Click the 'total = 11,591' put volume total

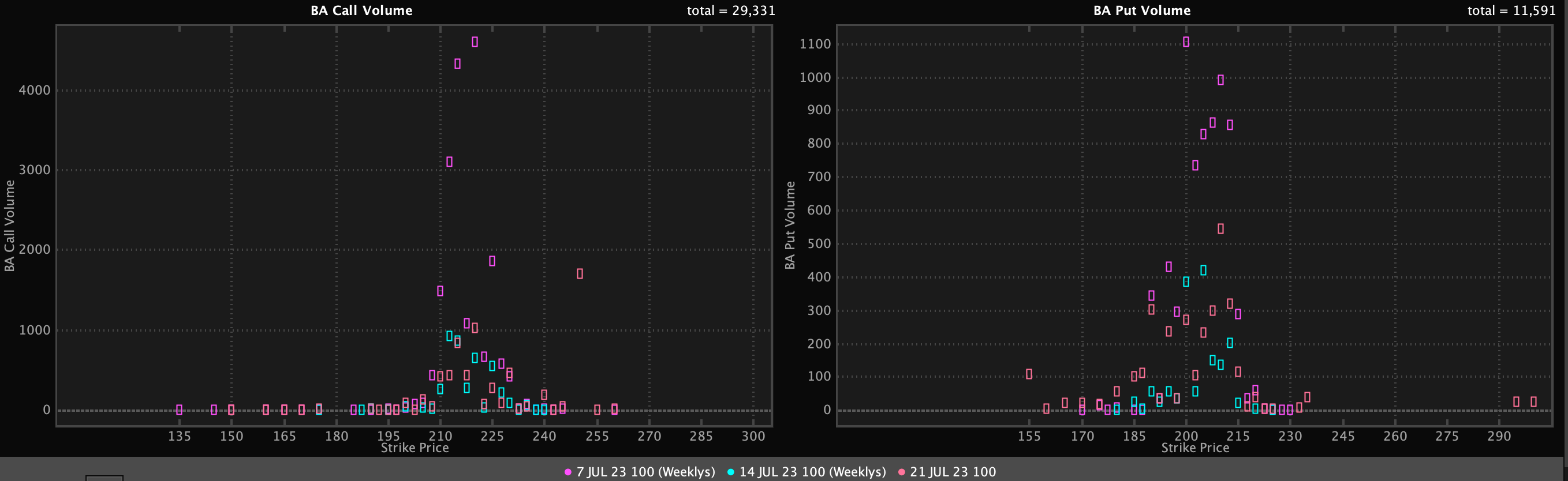1511,10
